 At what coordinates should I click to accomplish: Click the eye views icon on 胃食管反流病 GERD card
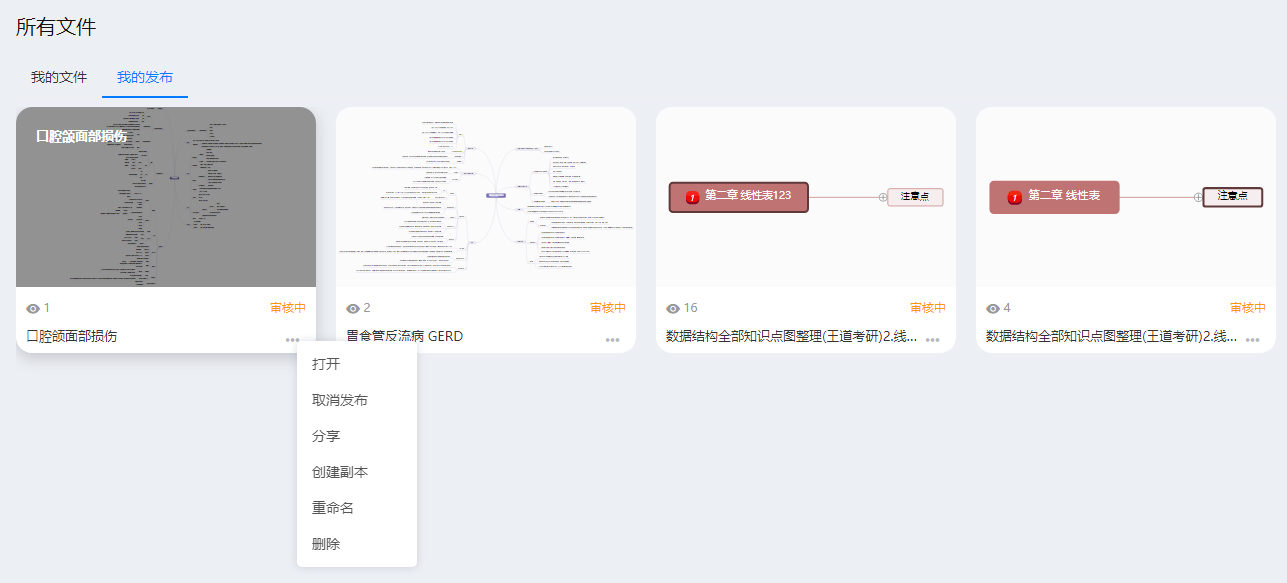353,309
